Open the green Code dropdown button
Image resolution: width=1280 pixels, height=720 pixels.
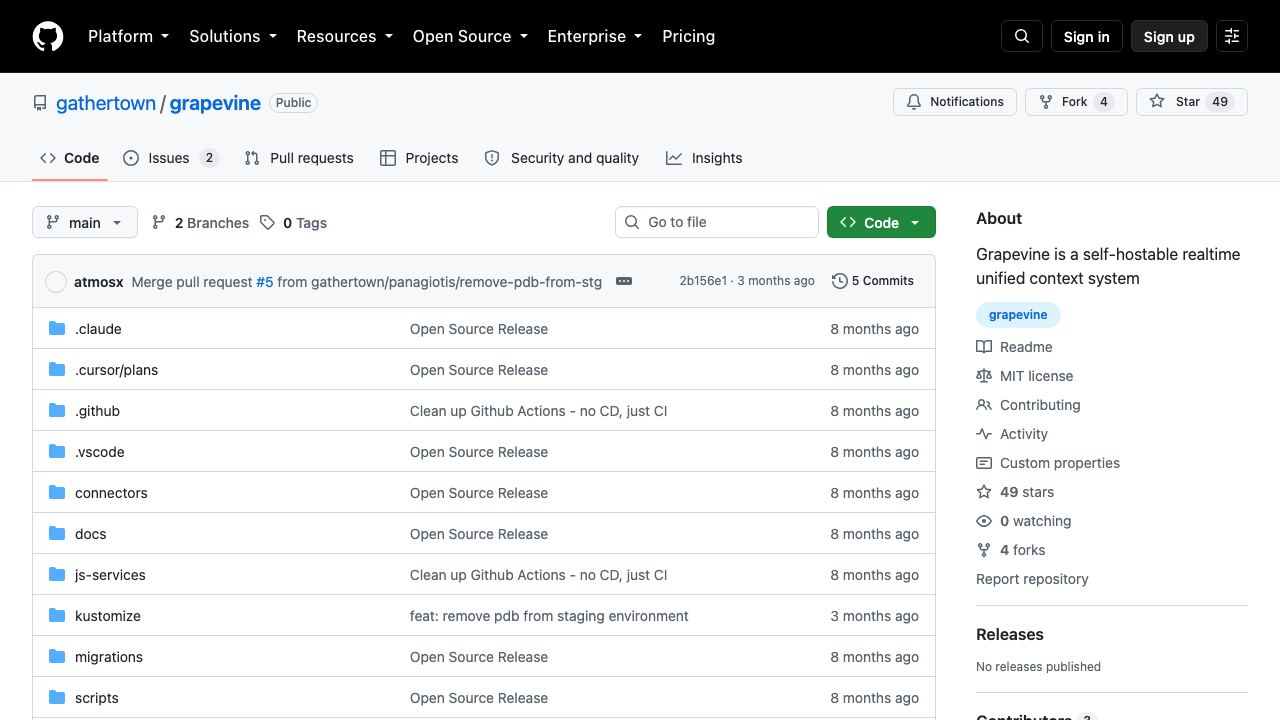[x=881, y=222]
